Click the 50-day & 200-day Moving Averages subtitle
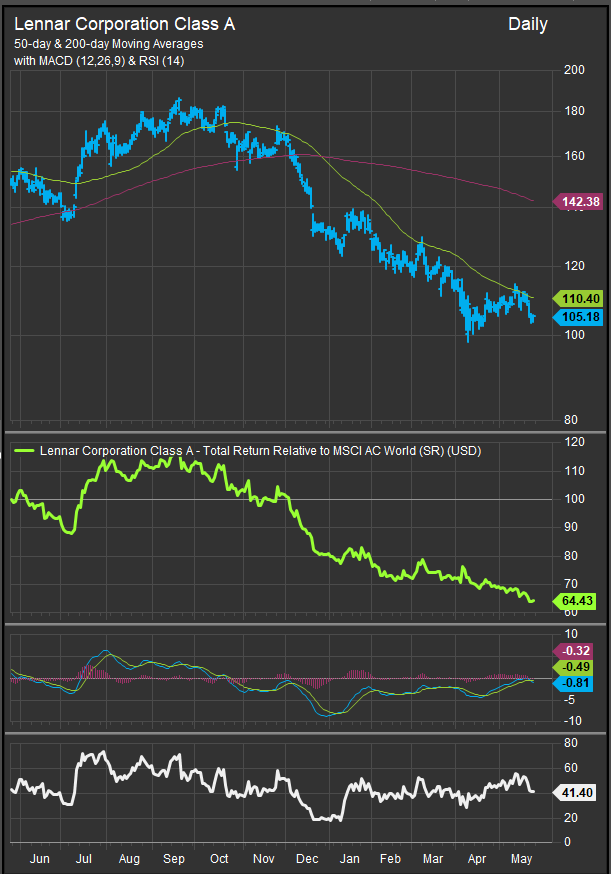Screen dimensions: 611x874 (x=108, y=45)
